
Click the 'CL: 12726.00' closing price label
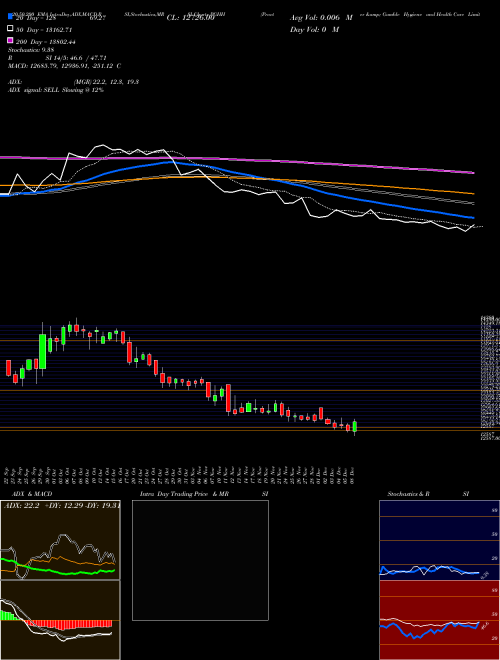point(191,18)
